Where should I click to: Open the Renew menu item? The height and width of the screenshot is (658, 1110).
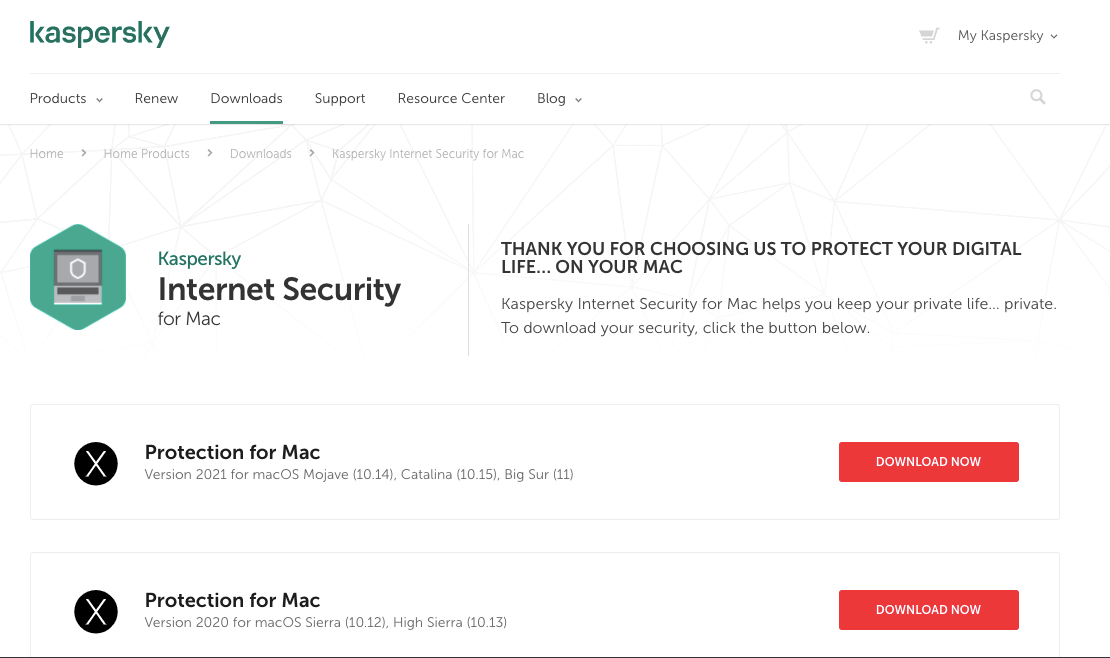(156, 99)
